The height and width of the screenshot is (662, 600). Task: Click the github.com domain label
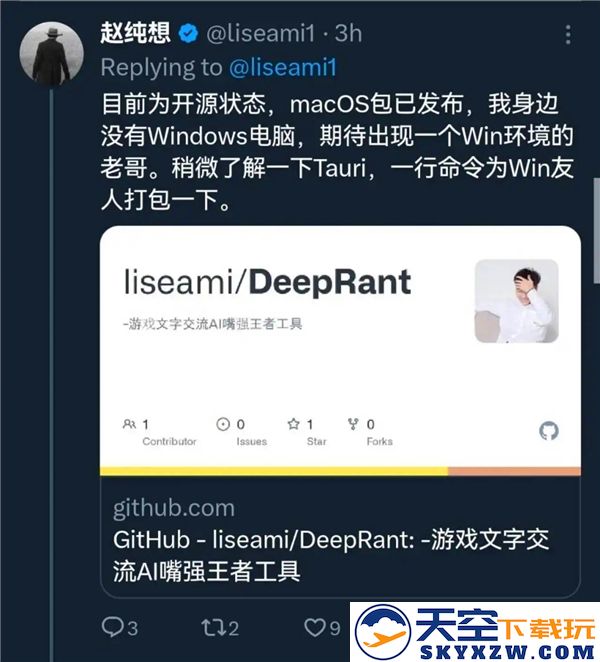coord(174,508)
